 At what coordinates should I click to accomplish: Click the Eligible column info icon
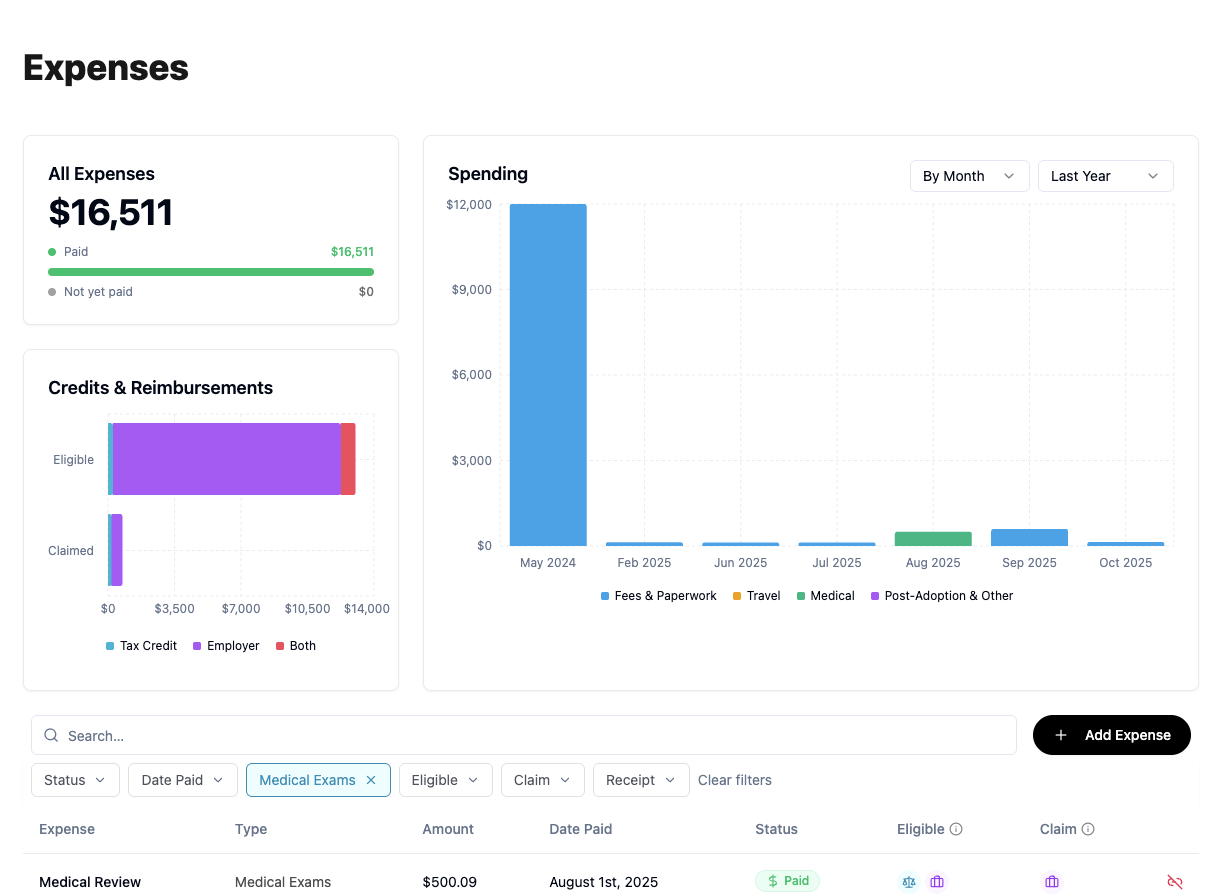click(956, 829)
